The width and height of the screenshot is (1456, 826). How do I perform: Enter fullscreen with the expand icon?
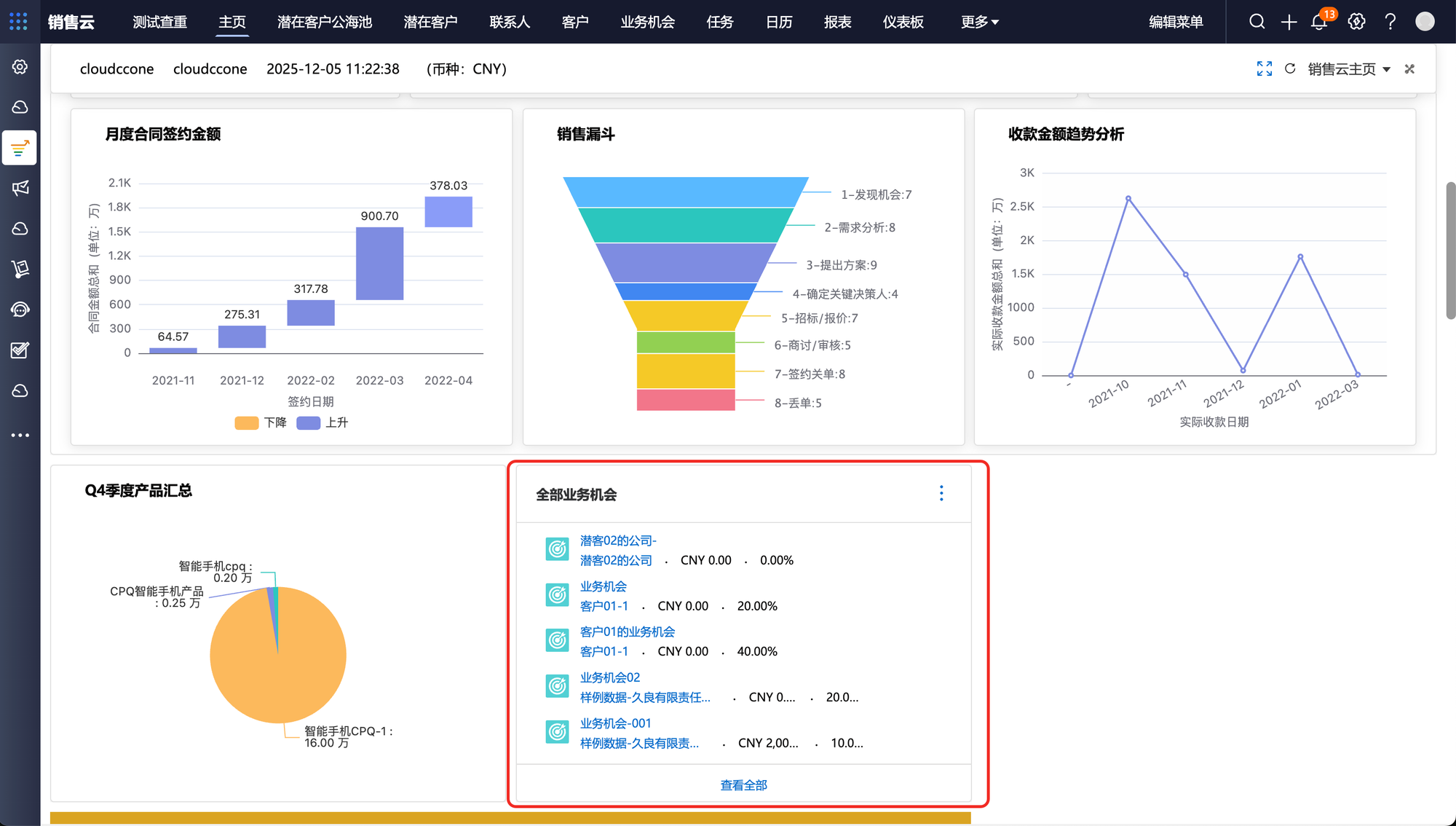pyautogui.click(x=1265, y=68)
